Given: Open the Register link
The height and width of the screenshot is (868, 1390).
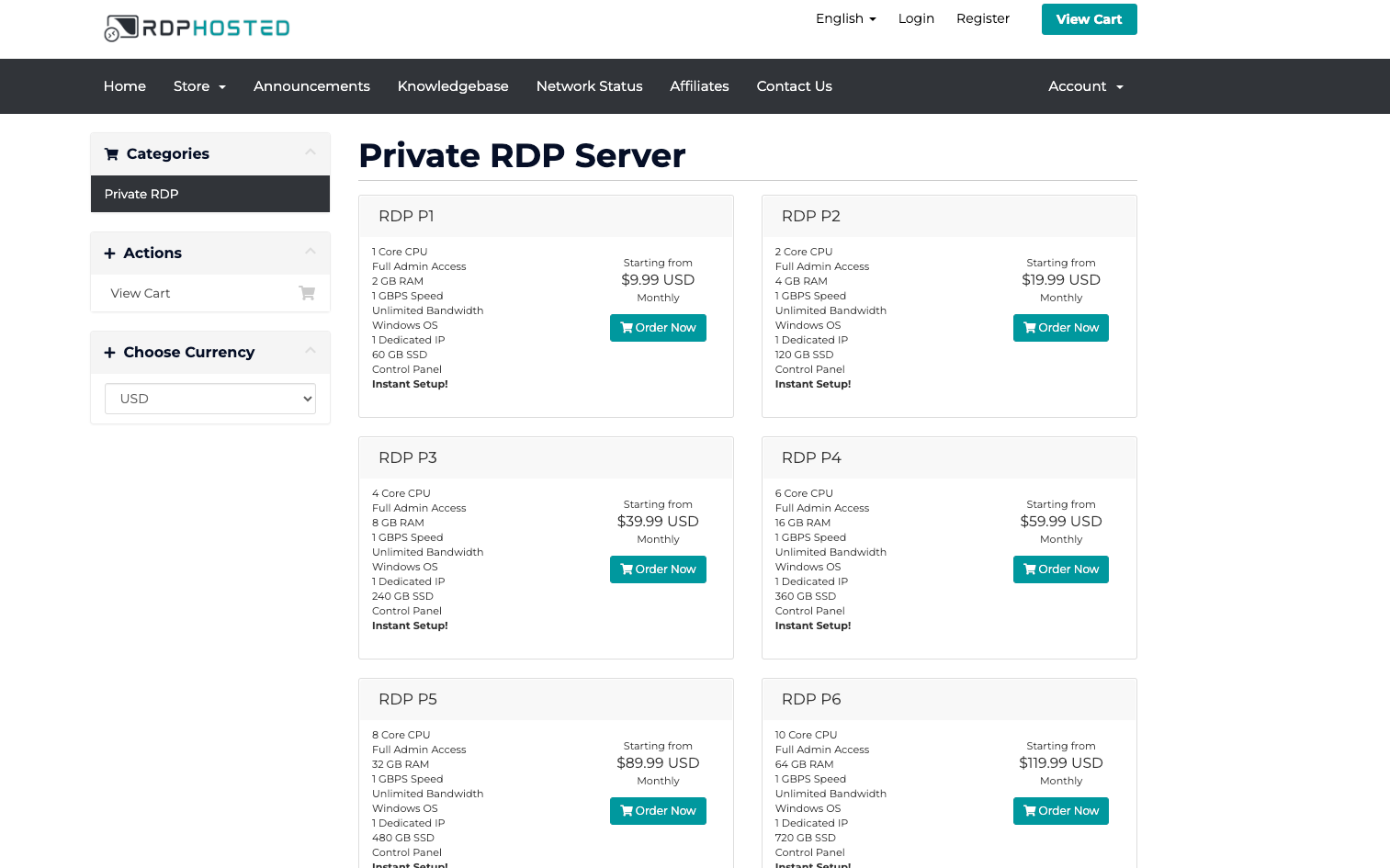Looking at the screenshot, I should pos(982,18).
